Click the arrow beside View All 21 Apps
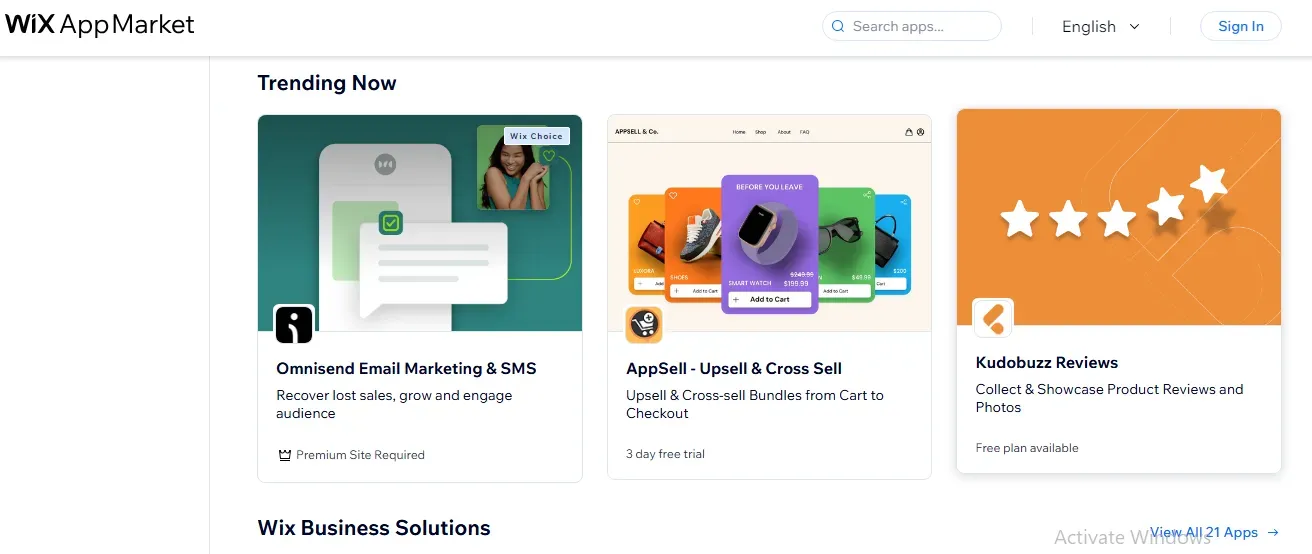1312x554 pixels. point(1273,533)
